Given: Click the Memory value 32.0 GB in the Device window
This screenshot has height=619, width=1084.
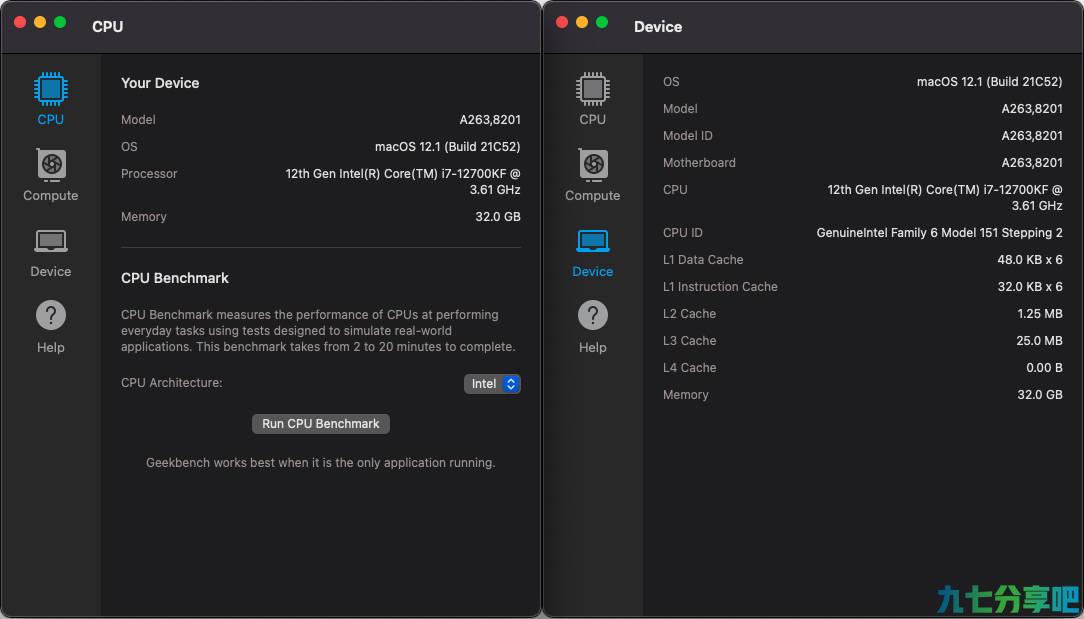Looking at the screenshot, I should click(1040, 394).
